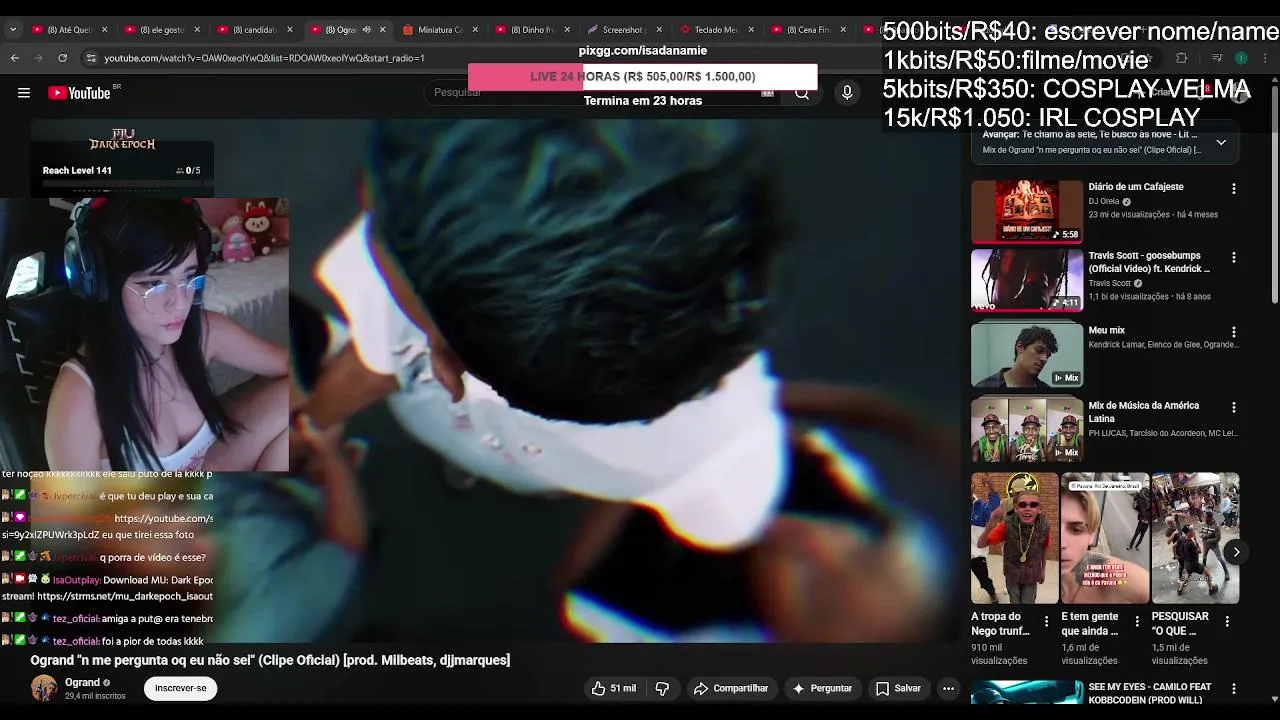Go to the YouTube home logo
This screenshot has height=720, width=1280.
coord(81,93)
